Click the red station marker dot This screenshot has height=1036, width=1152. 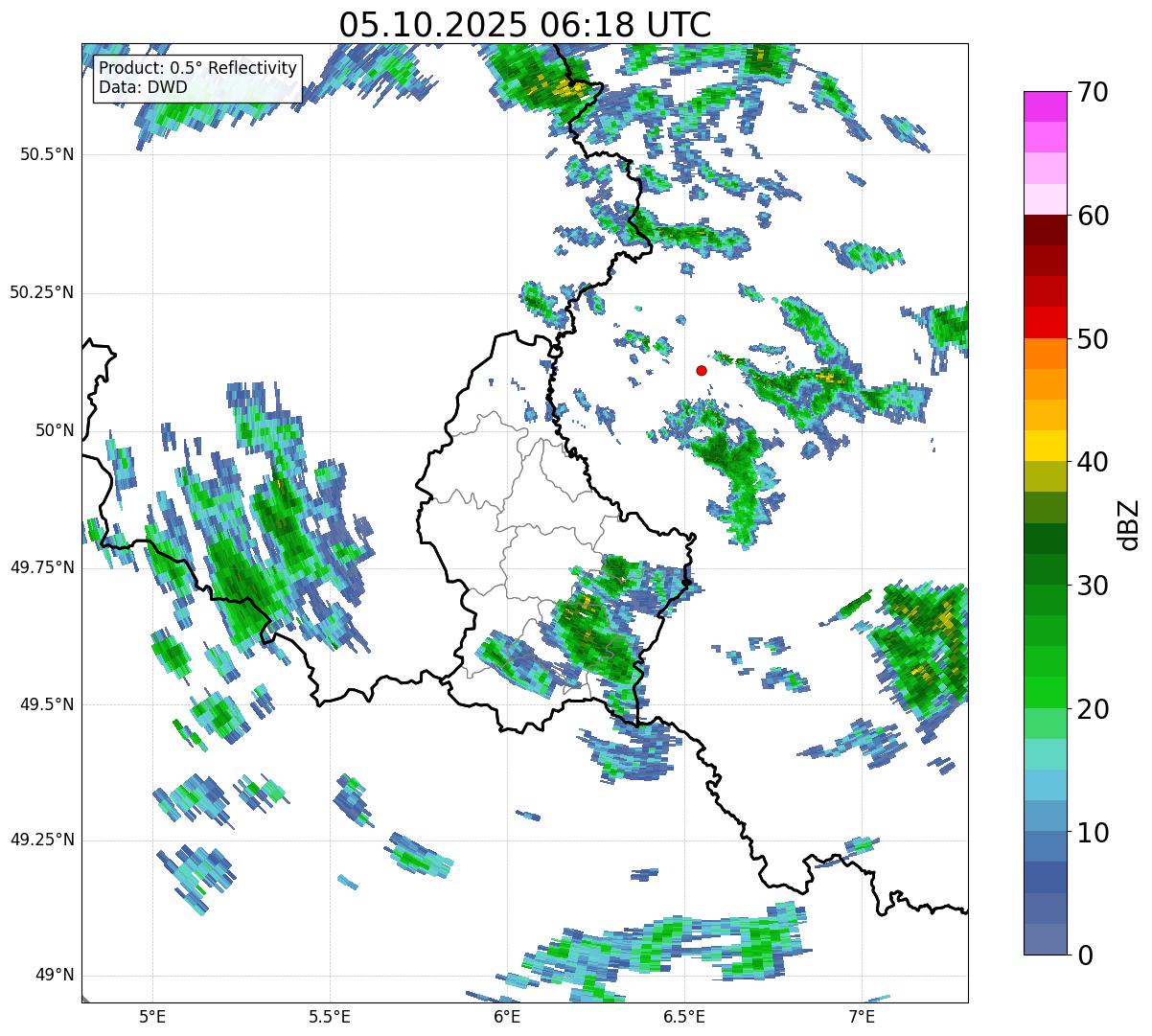tap(702, 370)
